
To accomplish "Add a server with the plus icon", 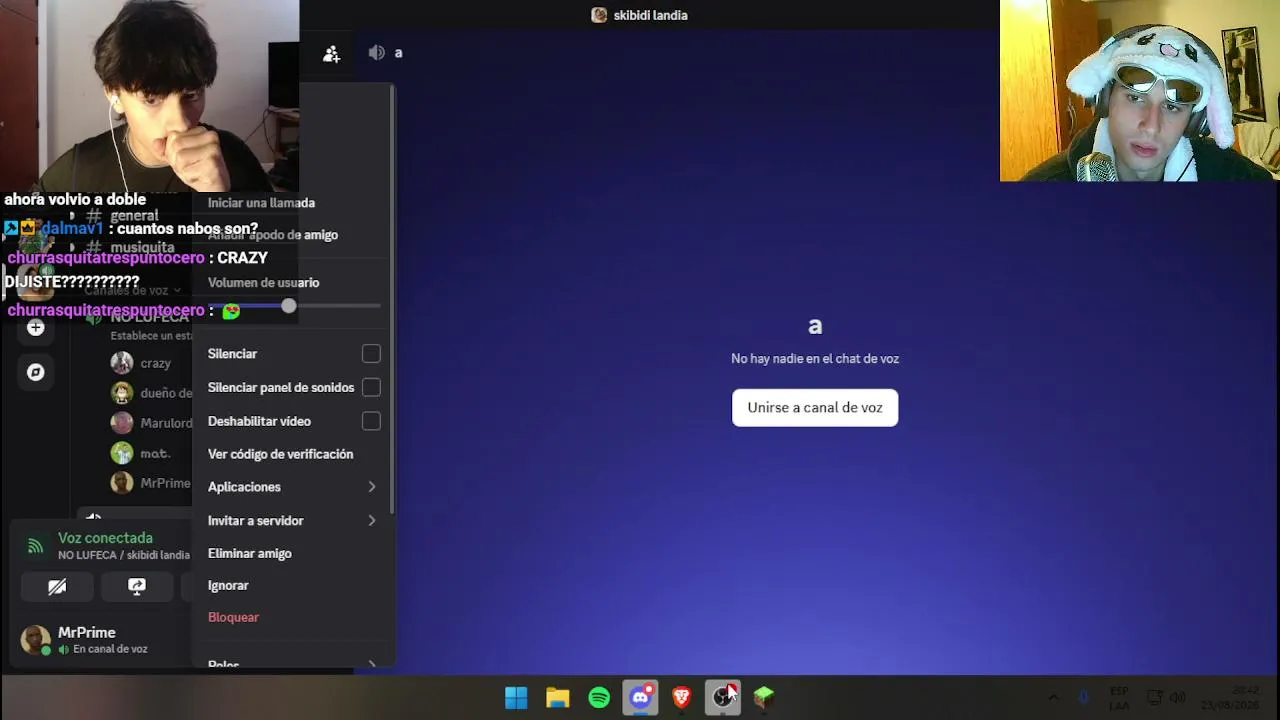I will (x=35, y=328).
